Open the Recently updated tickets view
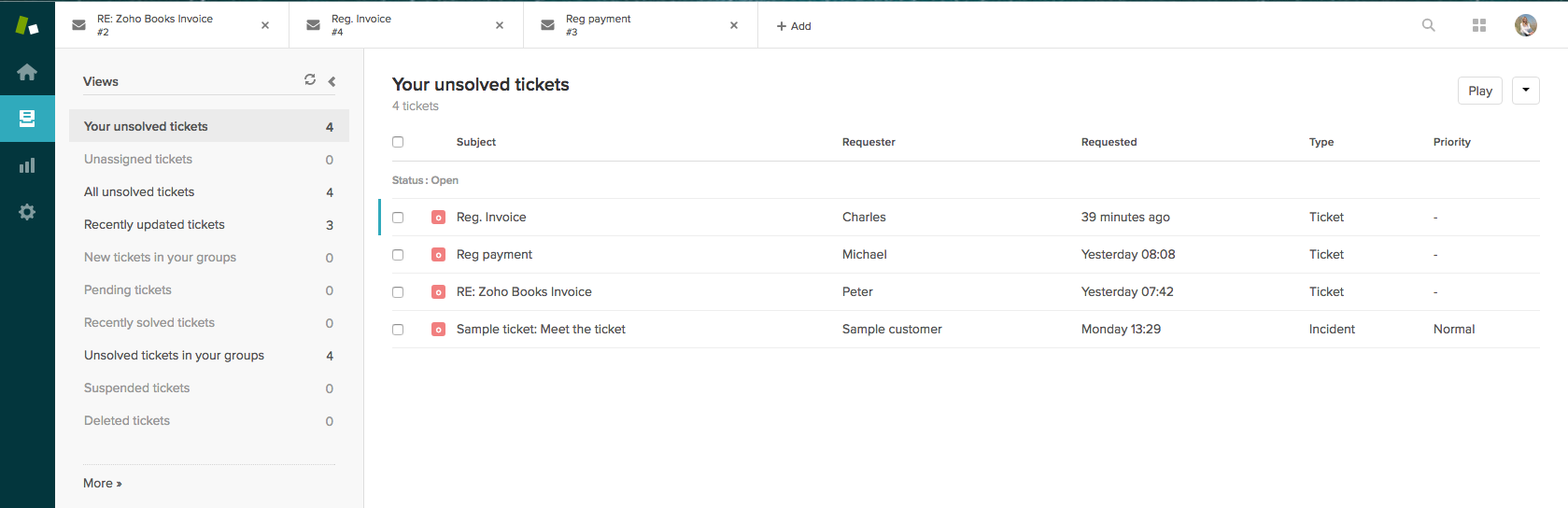The width and height of the screenshot is (1568, 508). coord(154,224)
